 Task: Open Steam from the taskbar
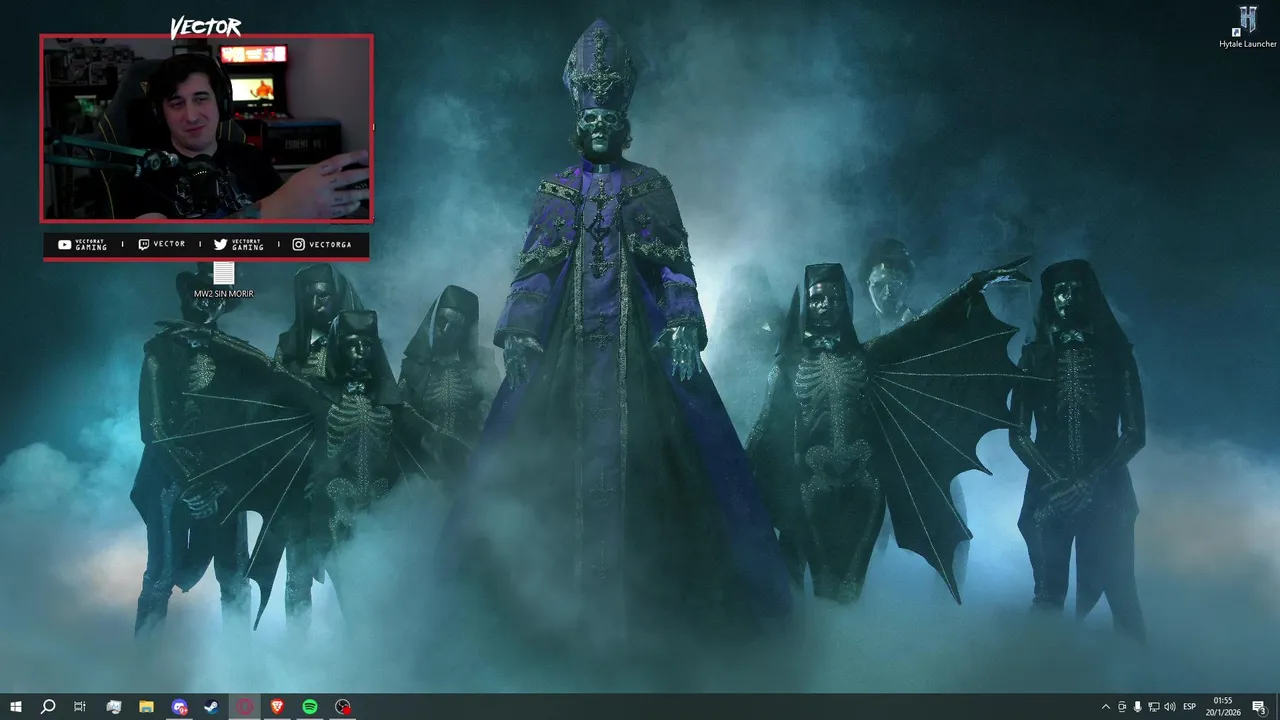(212, 707)
